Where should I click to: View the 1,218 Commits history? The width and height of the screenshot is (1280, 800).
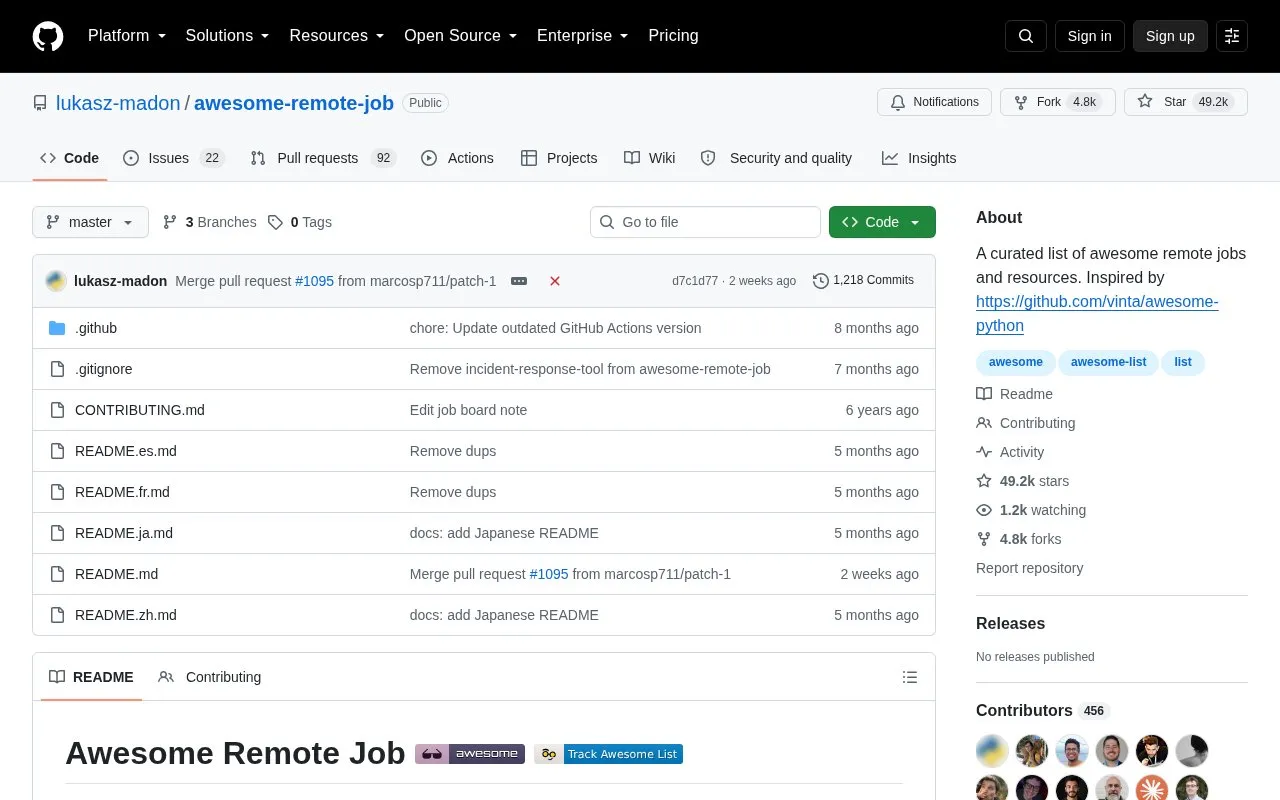[864, 281]
